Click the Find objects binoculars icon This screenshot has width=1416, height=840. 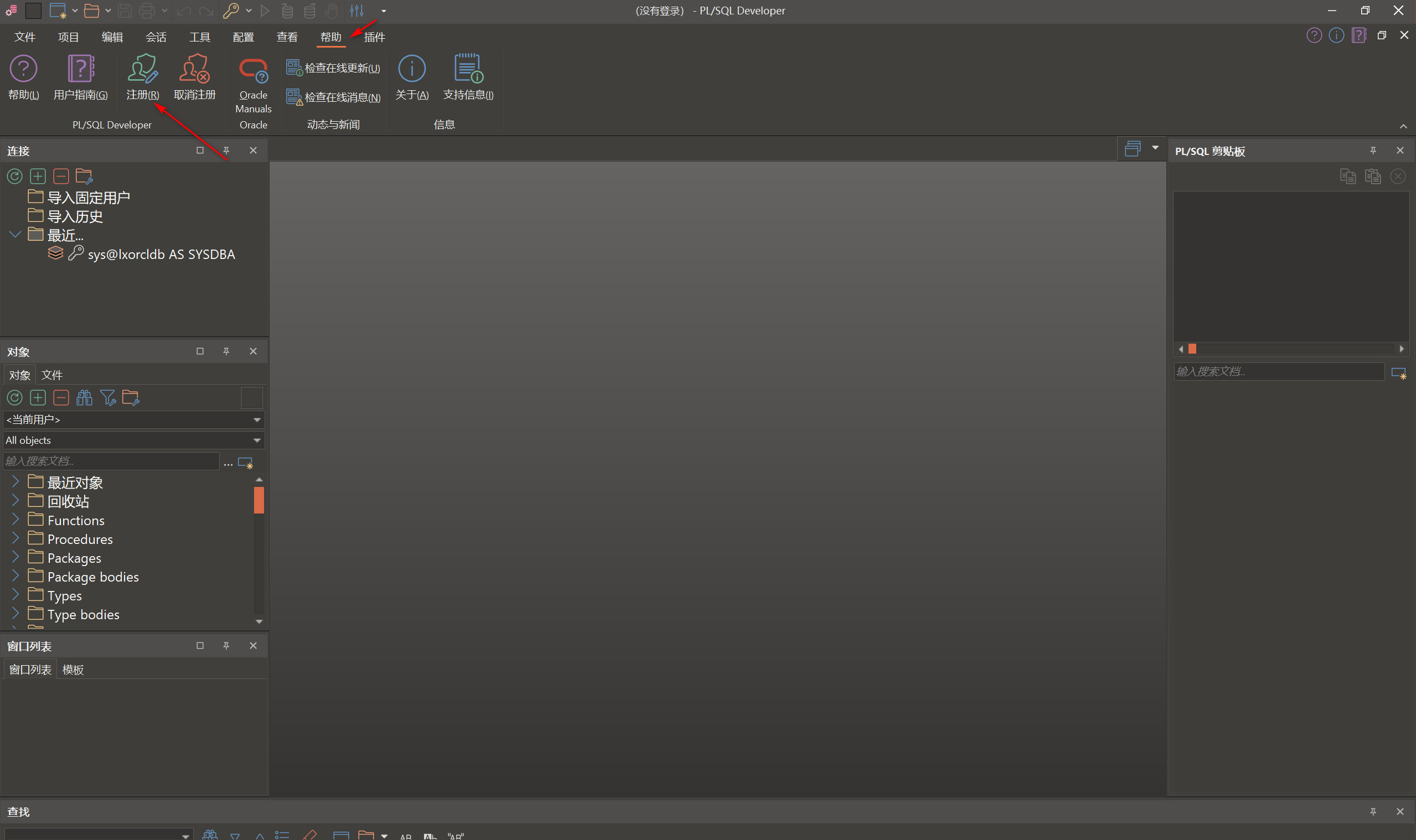[84, 398]
